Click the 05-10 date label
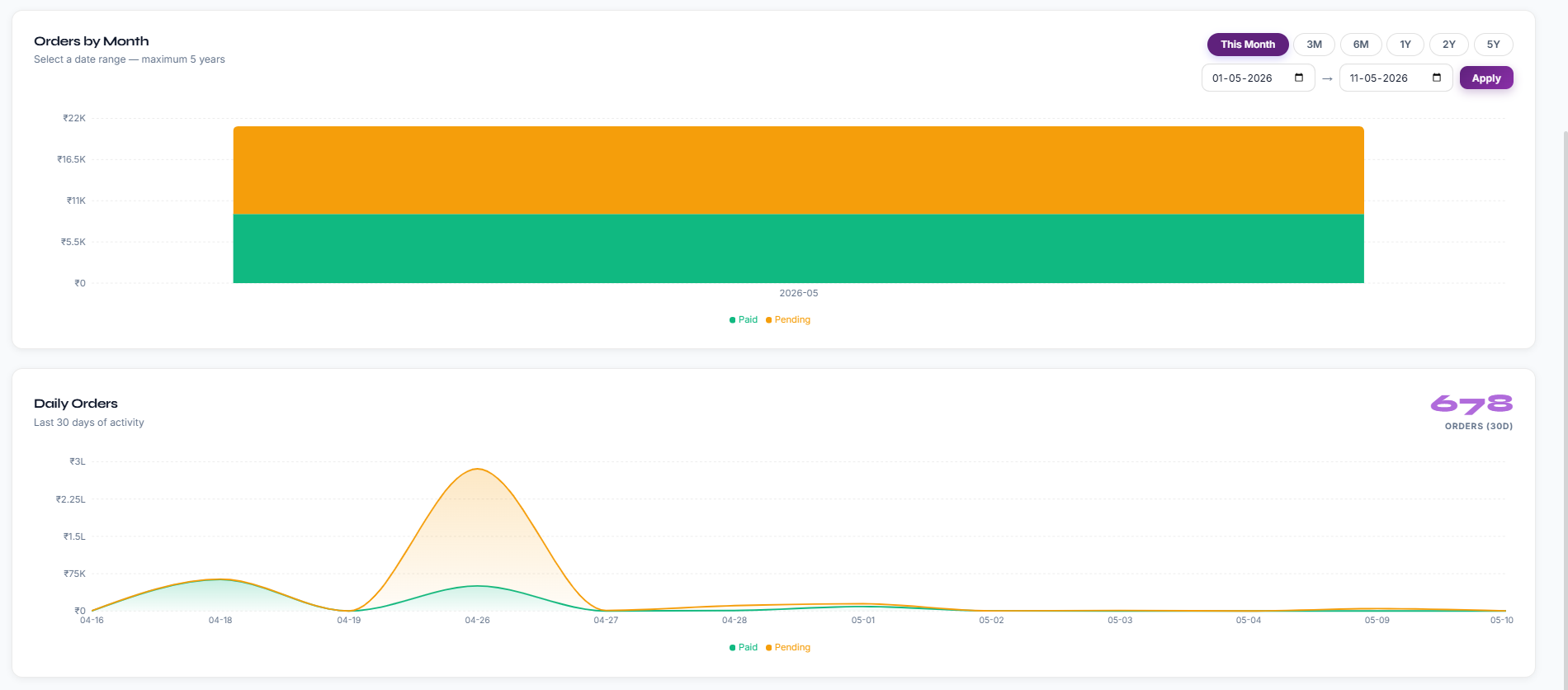 [1502, 620]
